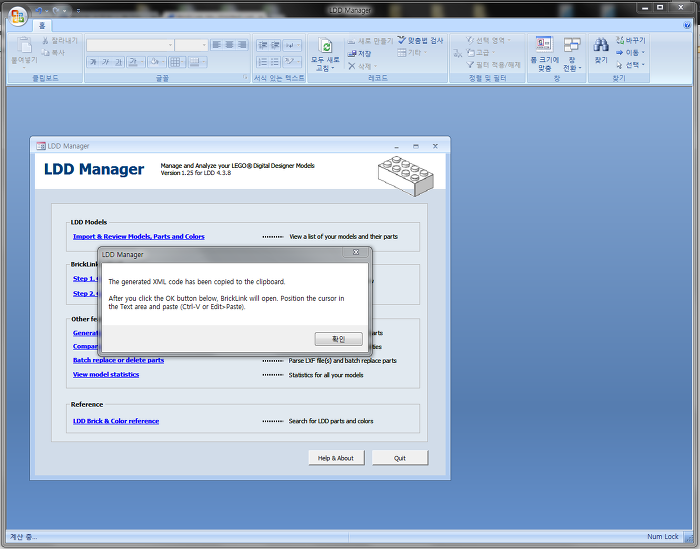Select the align text right icon

tap(242, 45)
